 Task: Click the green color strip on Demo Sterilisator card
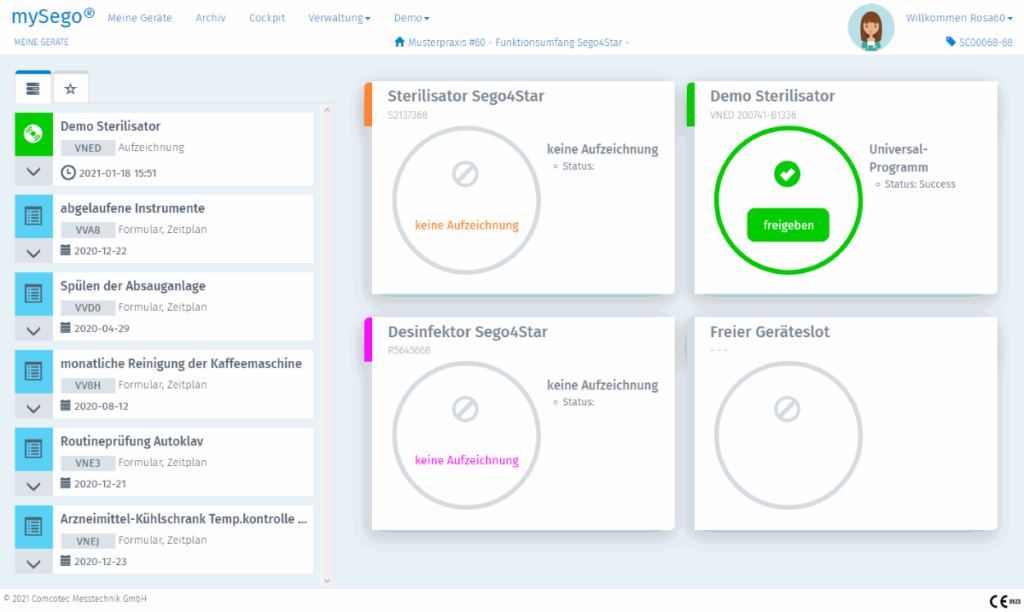tap(690, 104)
